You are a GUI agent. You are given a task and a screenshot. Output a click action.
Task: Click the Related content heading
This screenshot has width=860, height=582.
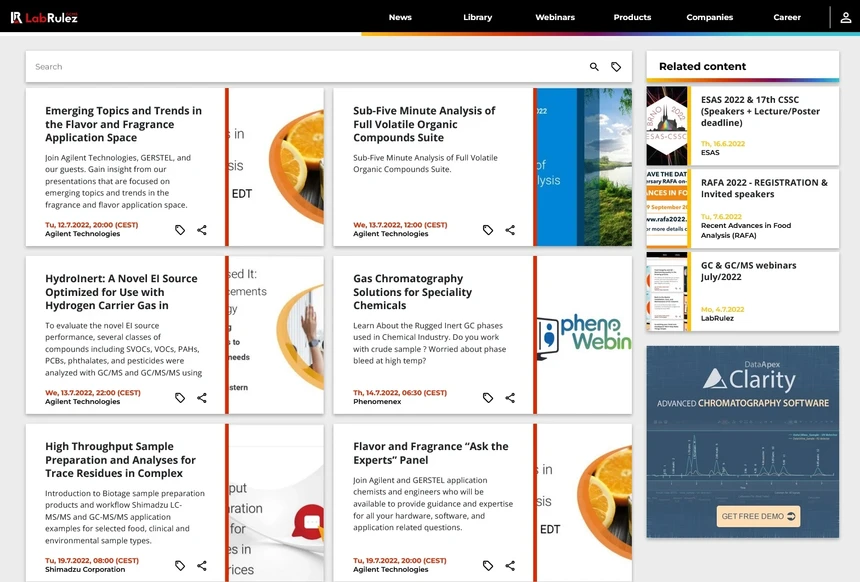pyautogui.click(x=702, y=66)
